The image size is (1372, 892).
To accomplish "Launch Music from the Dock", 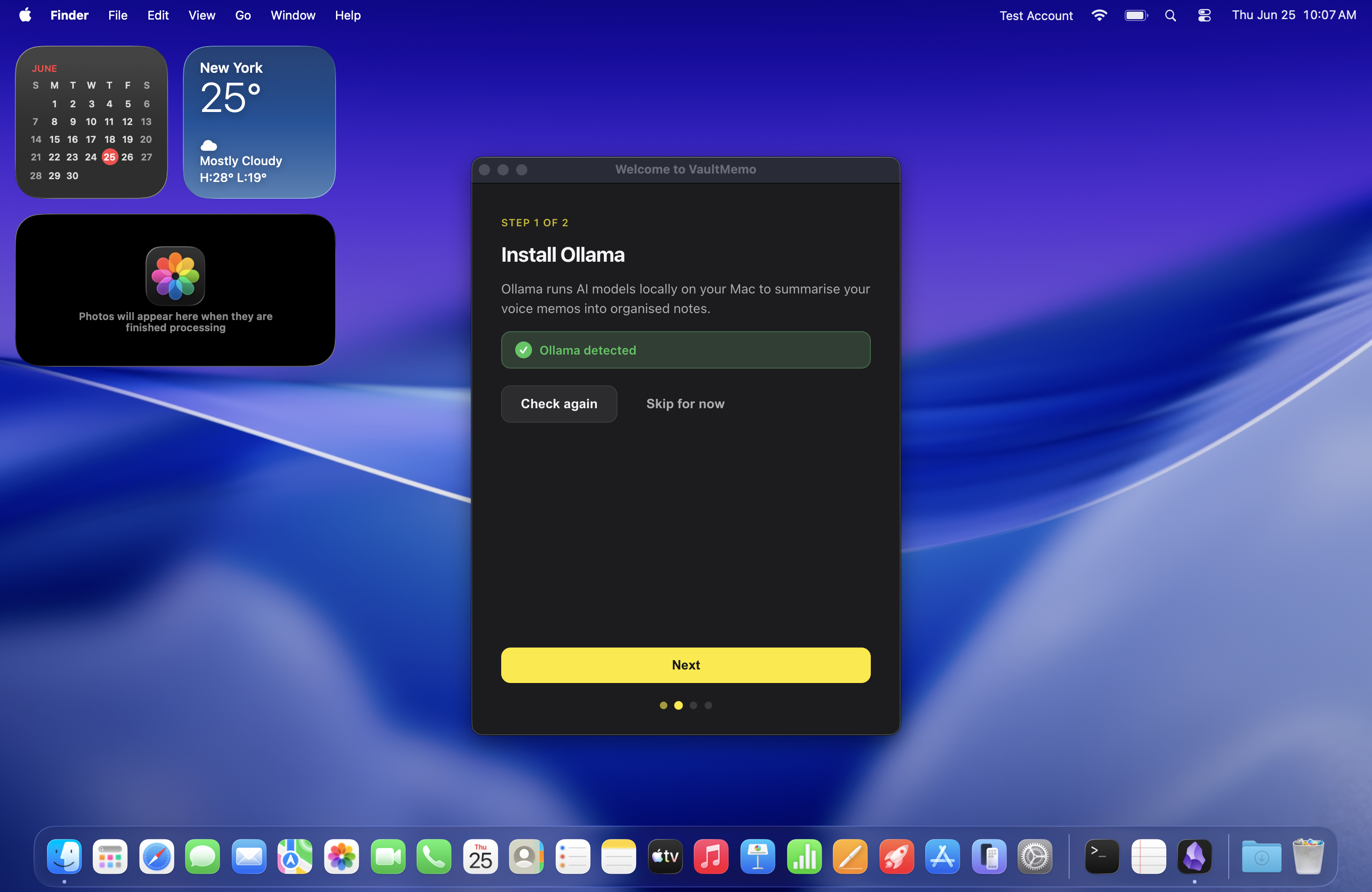I will pyautogui.click(x=711, y=856).
